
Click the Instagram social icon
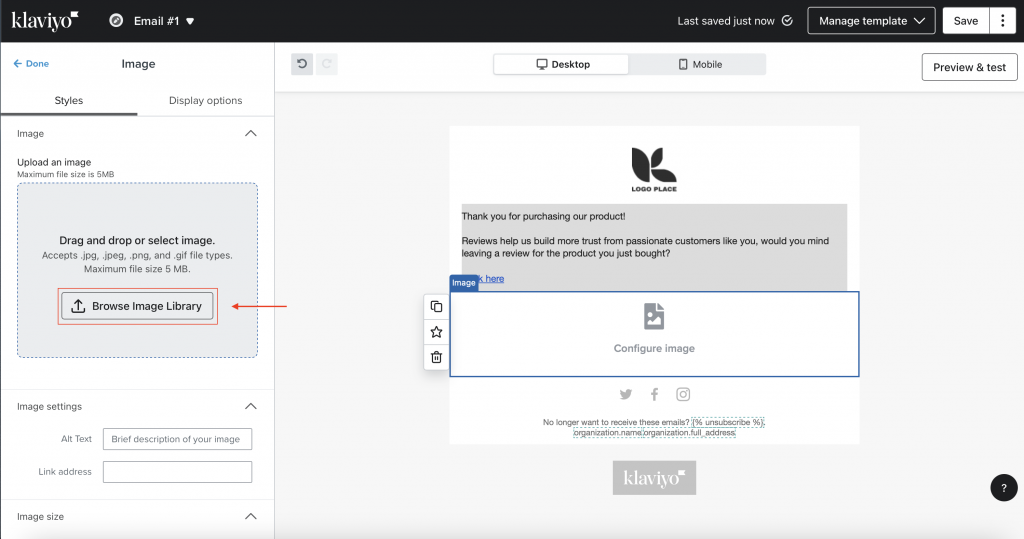683,394
